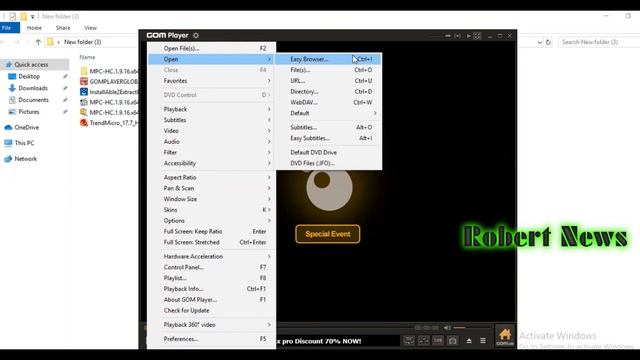Choose Easy Subtitles... from Open submenu
The height and width of the screenshot is (360, 640).
click(x=329, y=138)
